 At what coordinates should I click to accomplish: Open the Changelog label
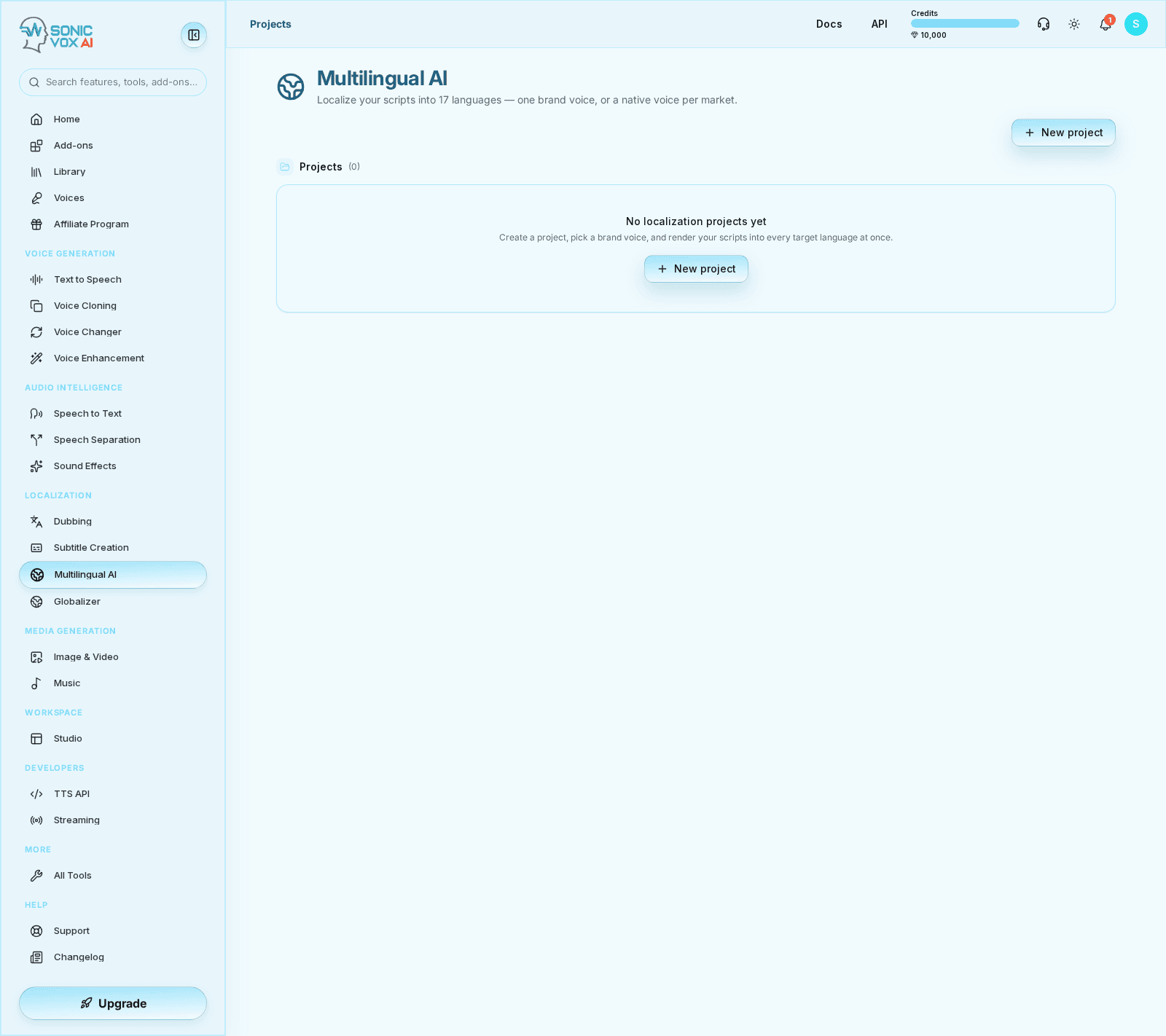(x=79, y=957)
